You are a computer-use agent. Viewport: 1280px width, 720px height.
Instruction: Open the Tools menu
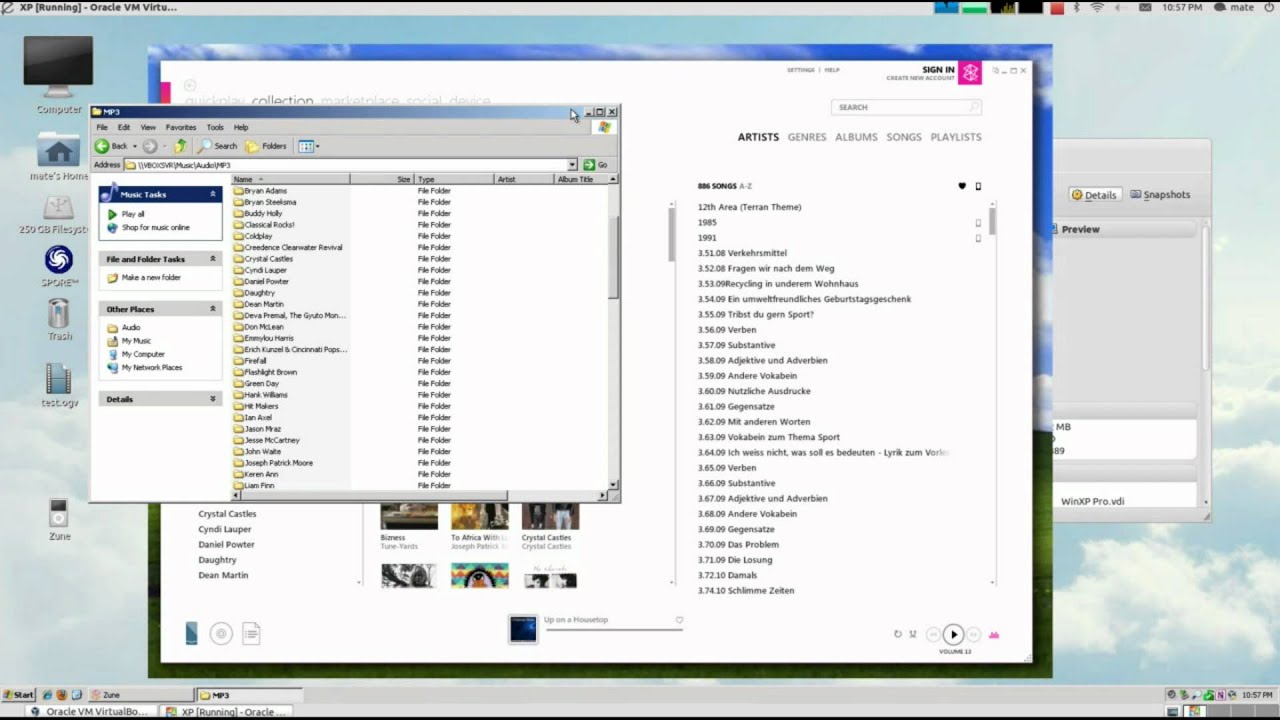pos(215,128)
